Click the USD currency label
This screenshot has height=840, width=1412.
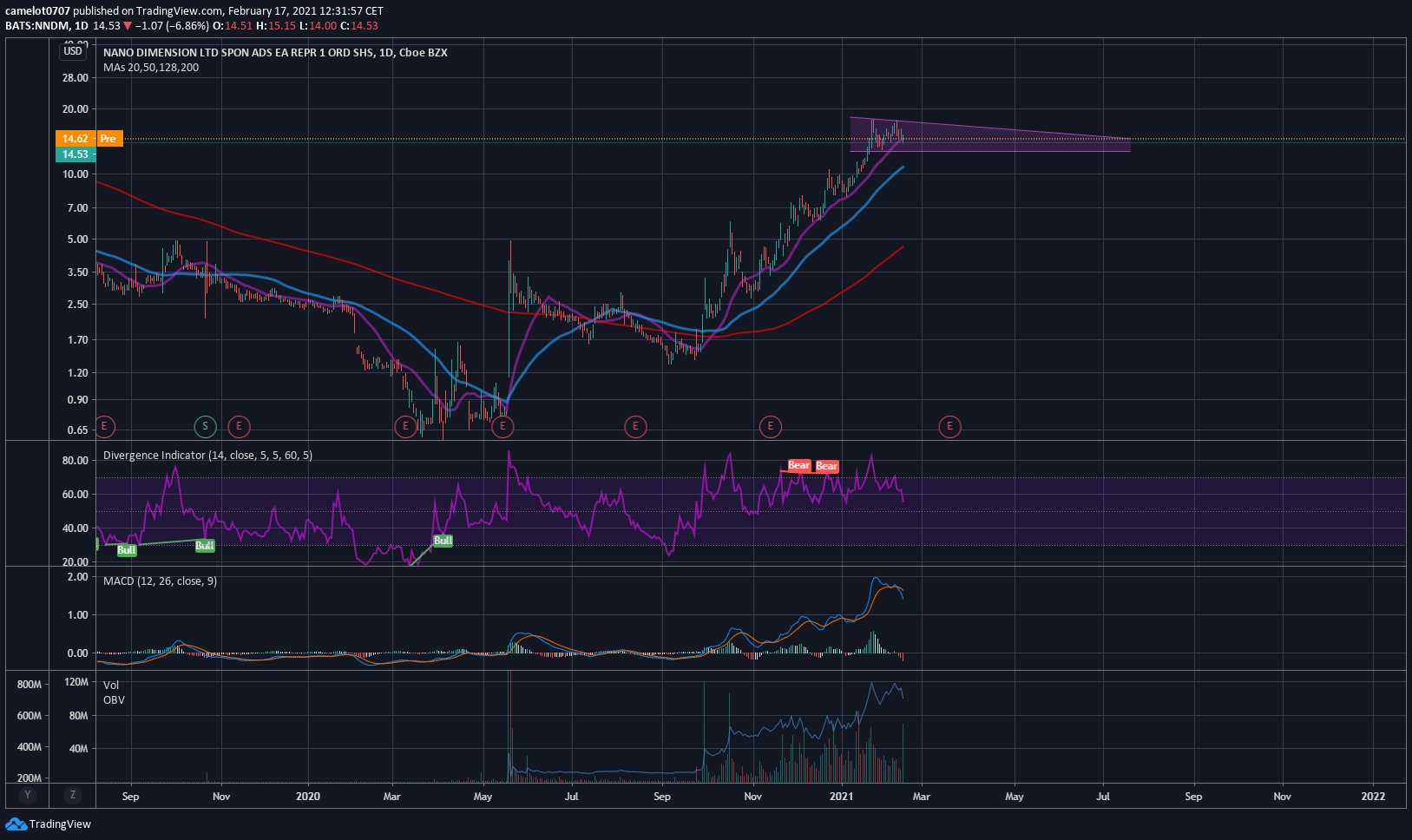73,51
